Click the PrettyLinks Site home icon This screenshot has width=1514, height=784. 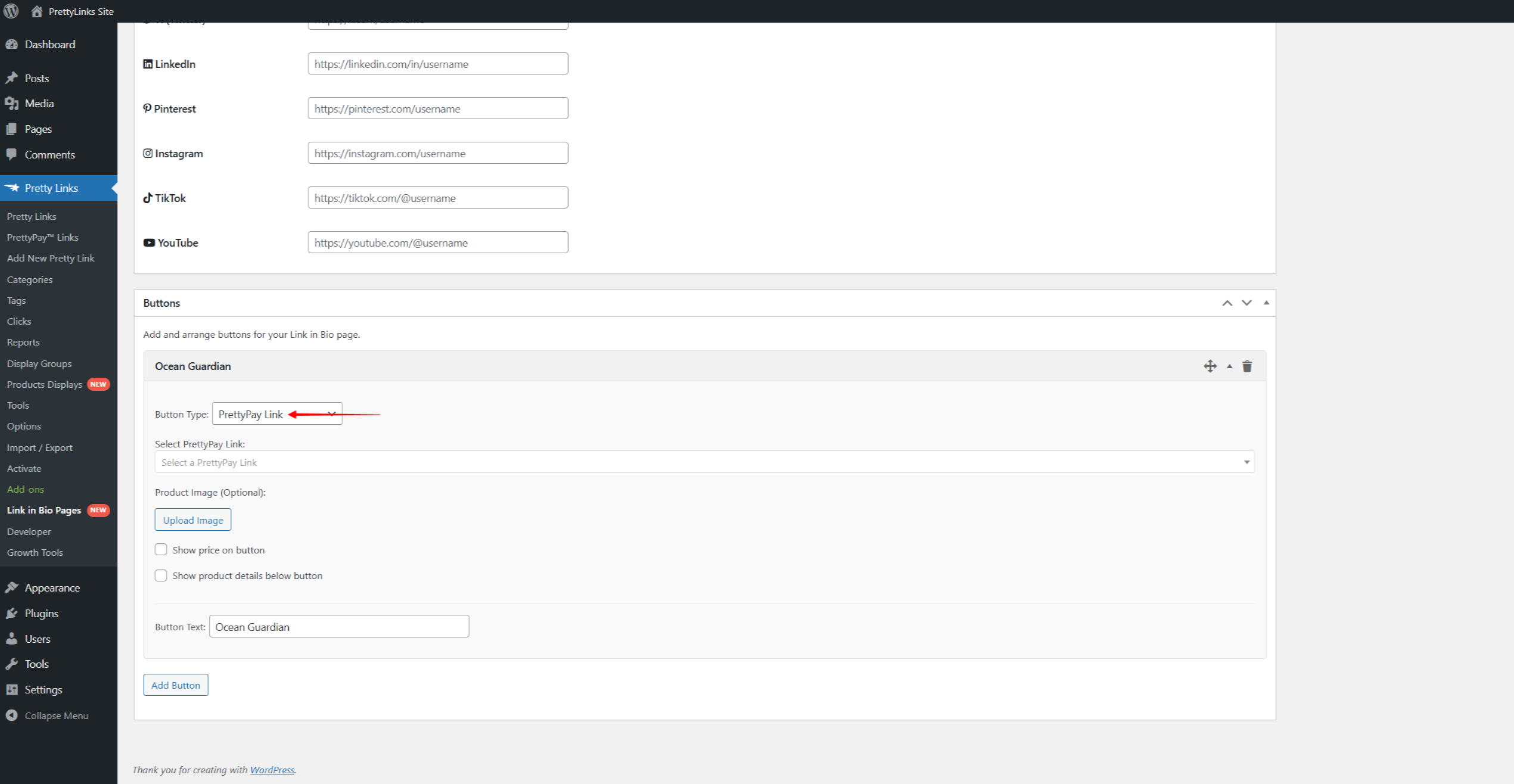click(x=37, y=11)
